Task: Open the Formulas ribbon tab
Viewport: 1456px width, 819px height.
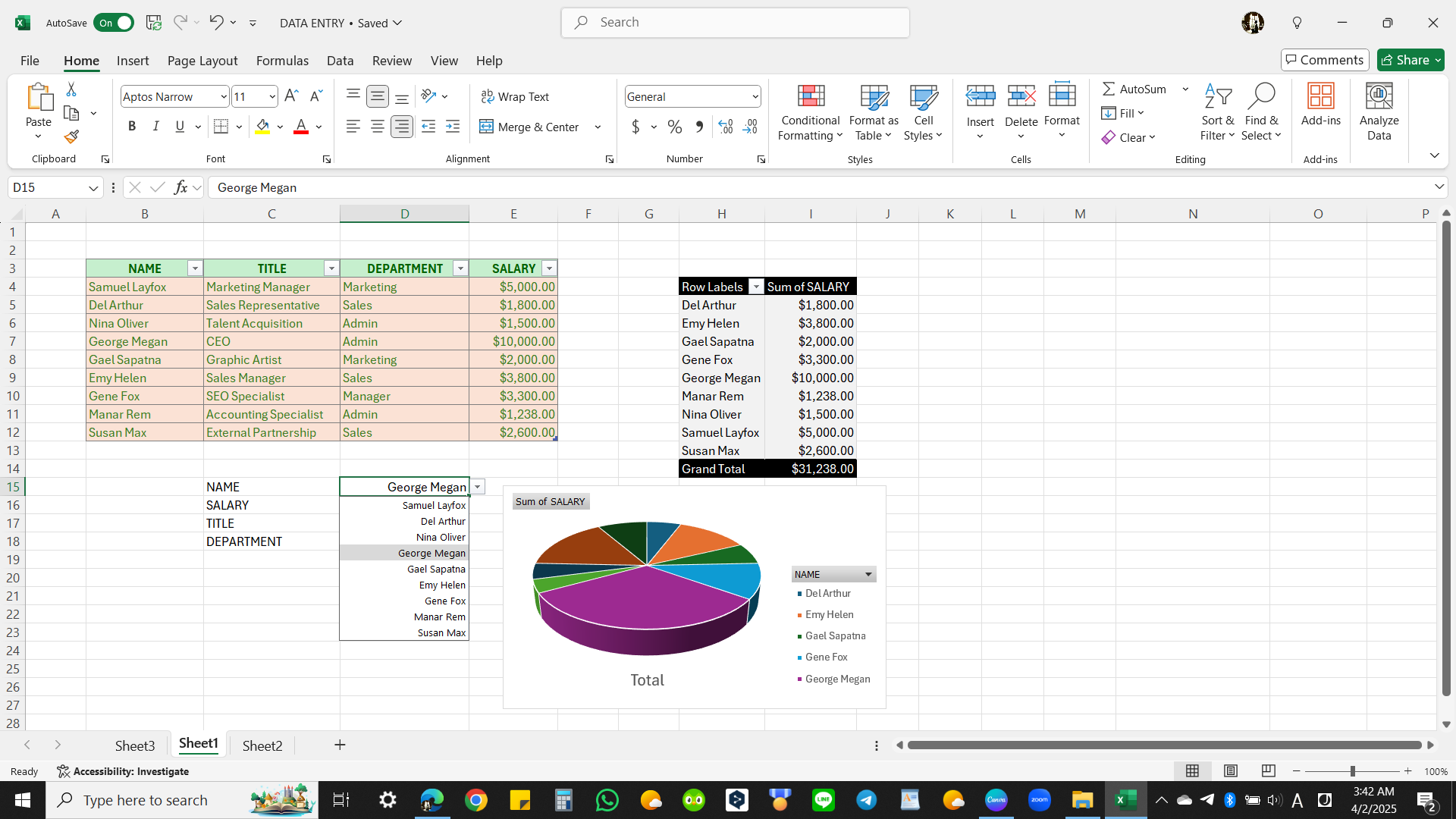Action: pos(282,61)
